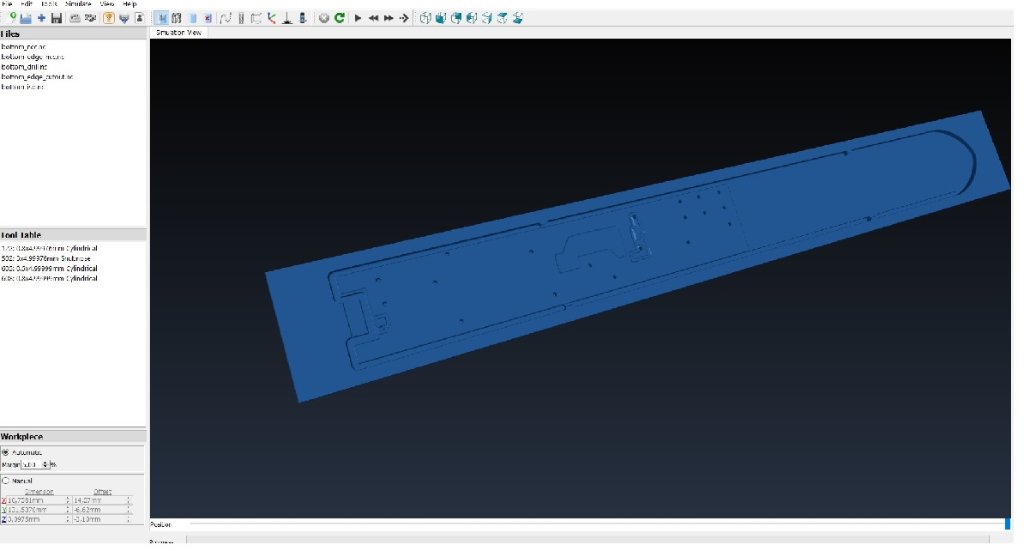The width and height of the screenshot is (1024, 551).
Task: Click the Margin percentage input field
Action: 32,464
